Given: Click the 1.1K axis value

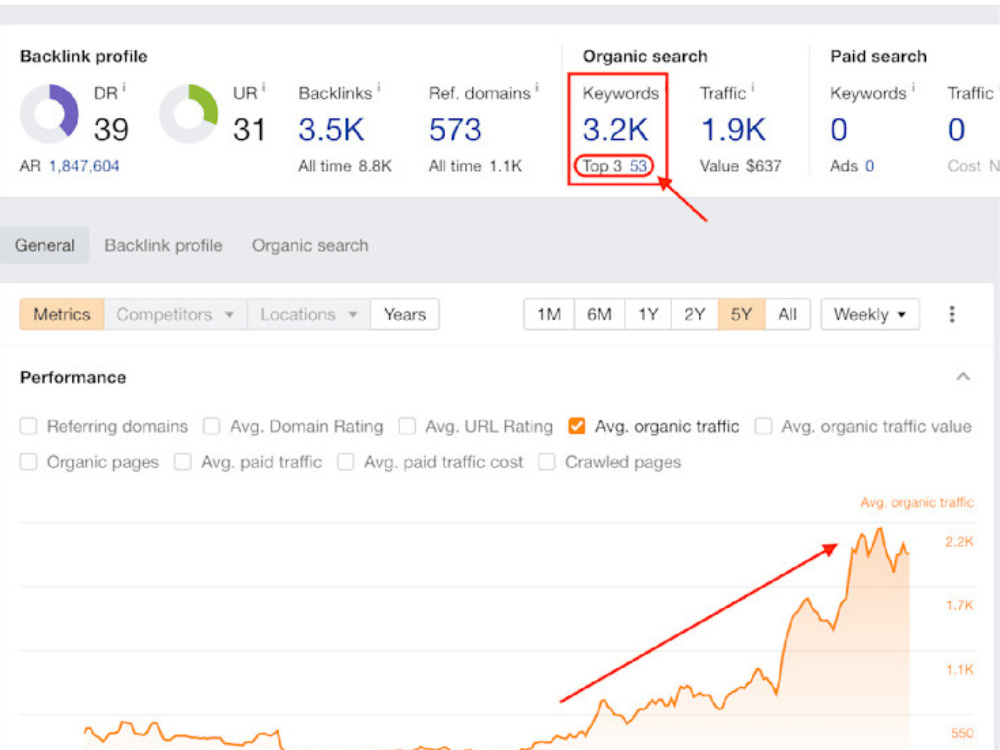Looking at the screenshot, I should [x=959, y=670].
